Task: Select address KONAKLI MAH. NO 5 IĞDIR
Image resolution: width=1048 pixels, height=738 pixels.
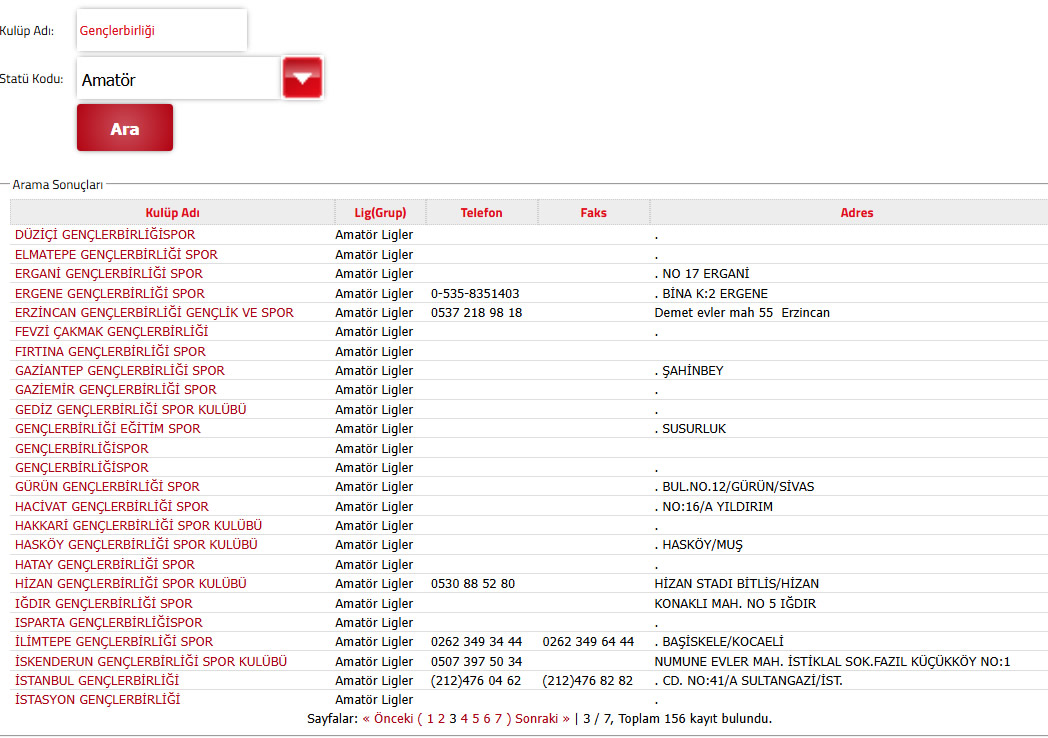Action: point(735,604)
